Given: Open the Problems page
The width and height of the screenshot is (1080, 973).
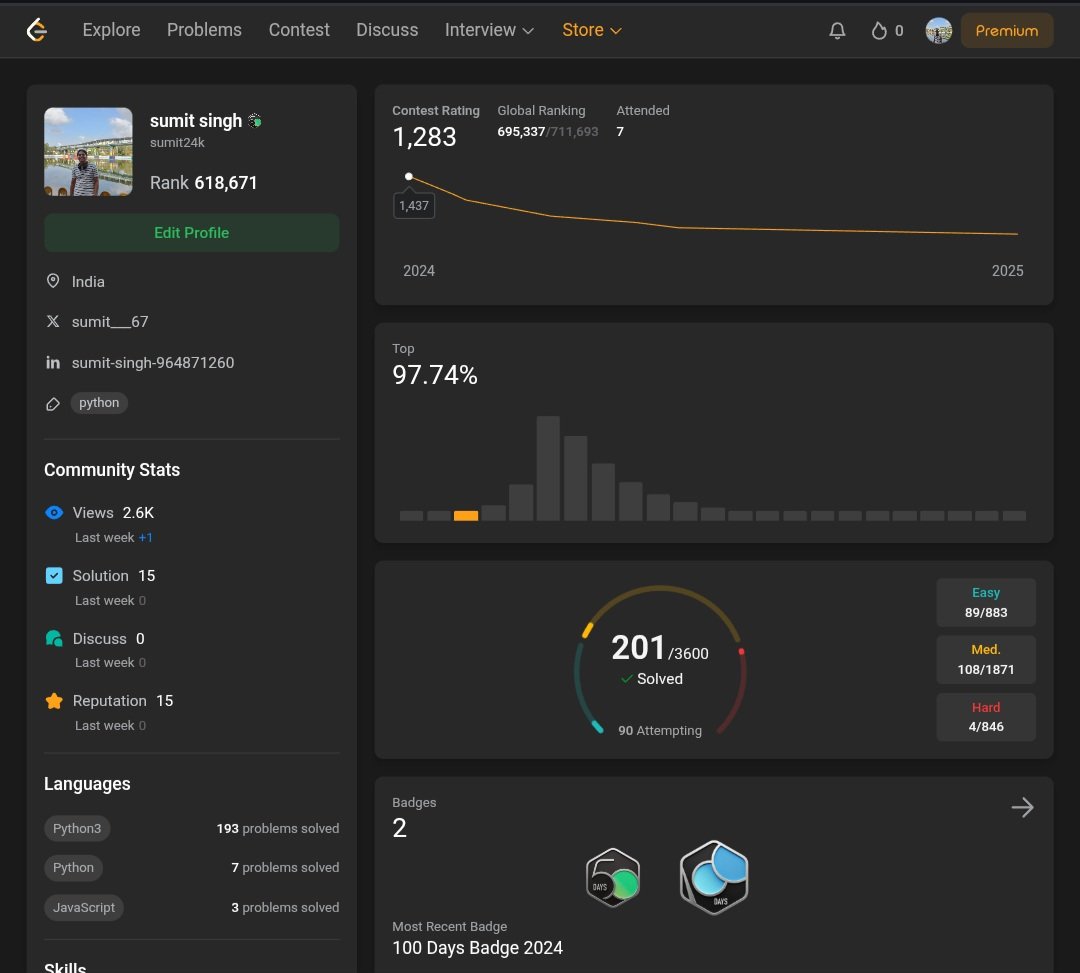Looking at the screenshot, I should click(x=205, y=30).
